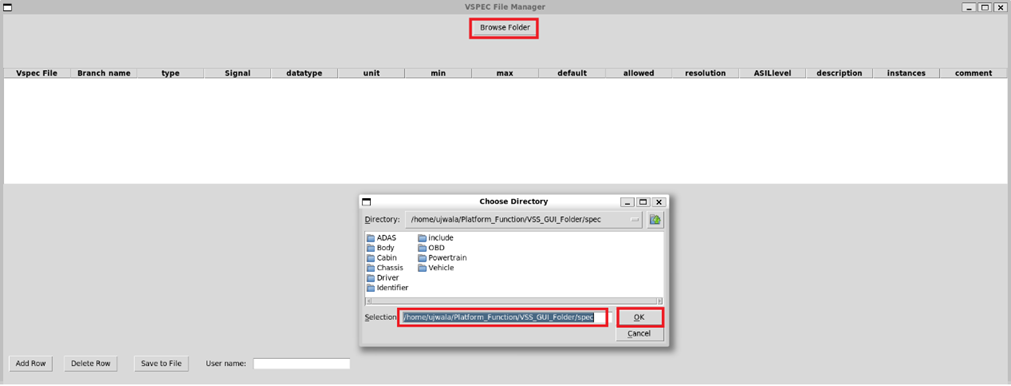This screenshot has height=386, width=1011.
Task: Click the datatype column header
Action: [304, 73]
